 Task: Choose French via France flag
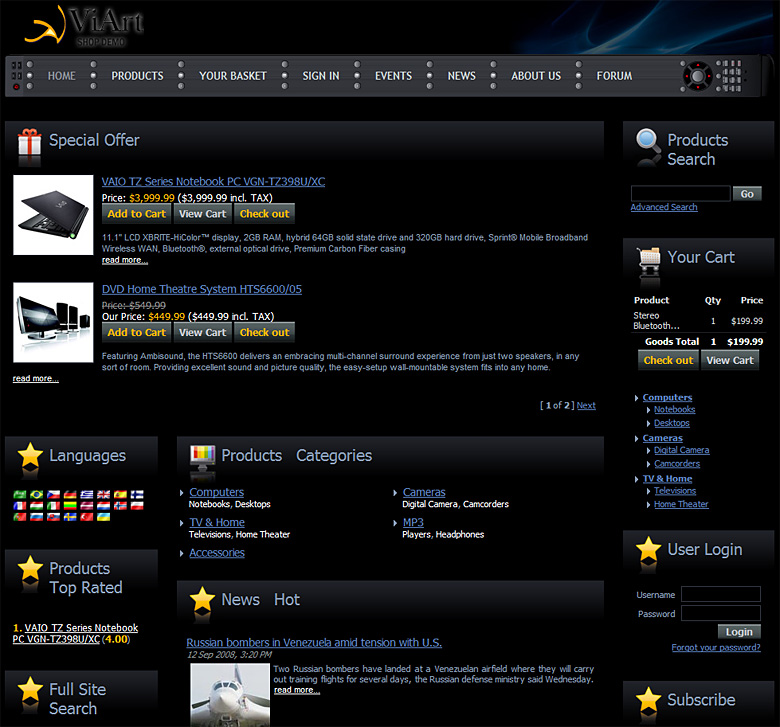(x=20, y=506)
